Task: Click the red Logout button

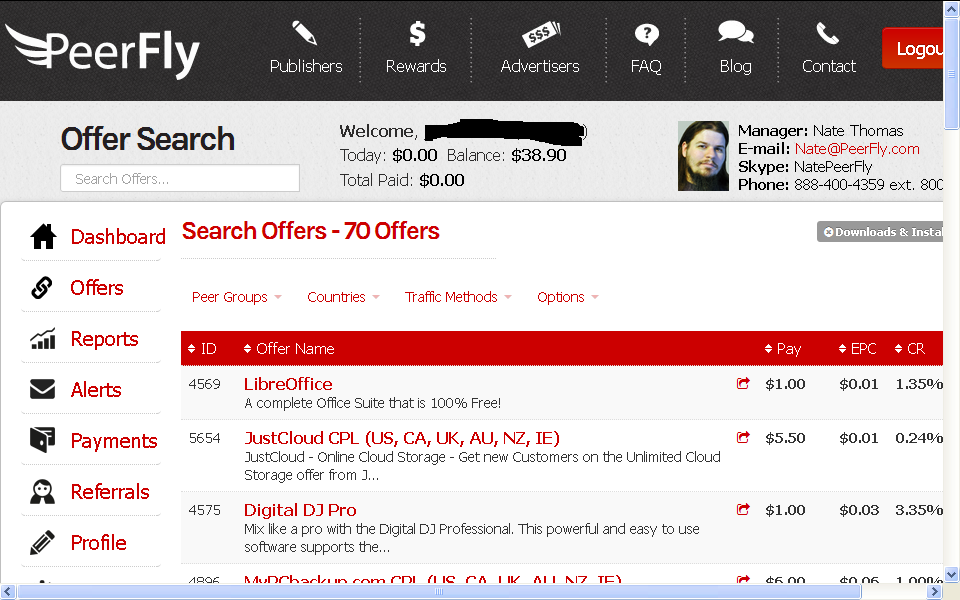Action: click(x=919, y=47)
